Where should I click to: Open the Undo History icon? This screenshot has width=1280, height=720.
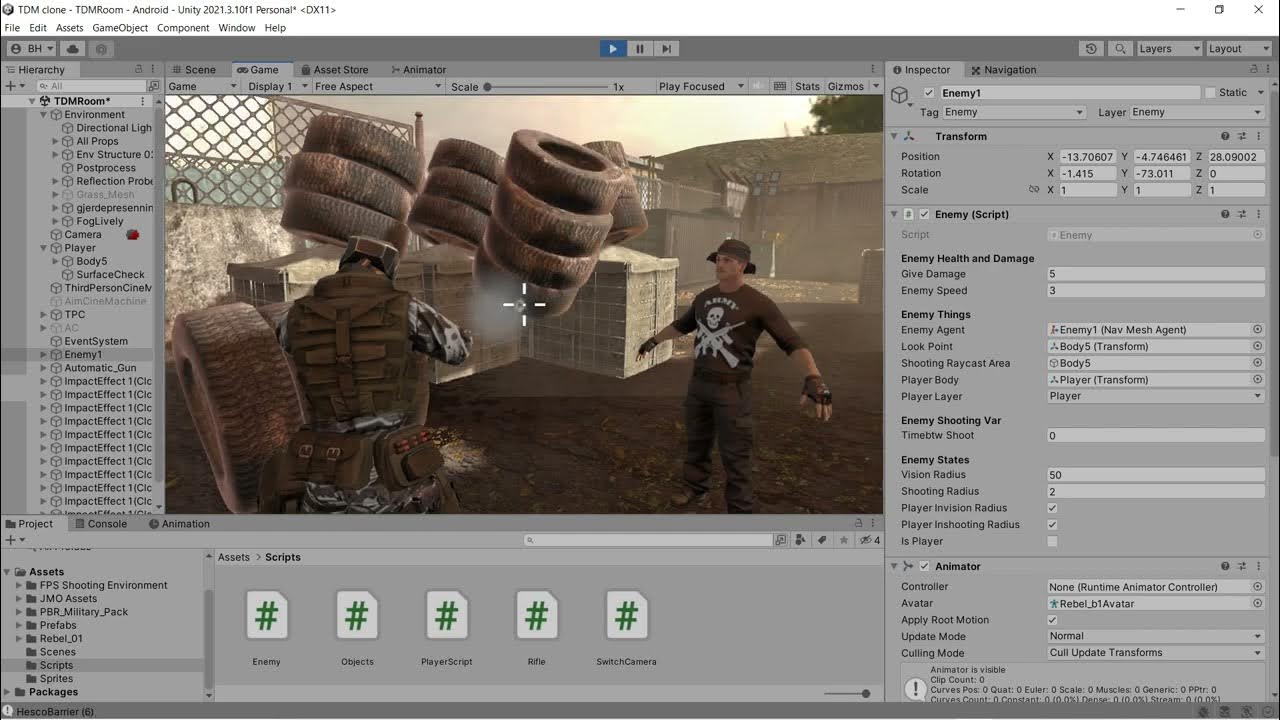(x=1091, y=48)
